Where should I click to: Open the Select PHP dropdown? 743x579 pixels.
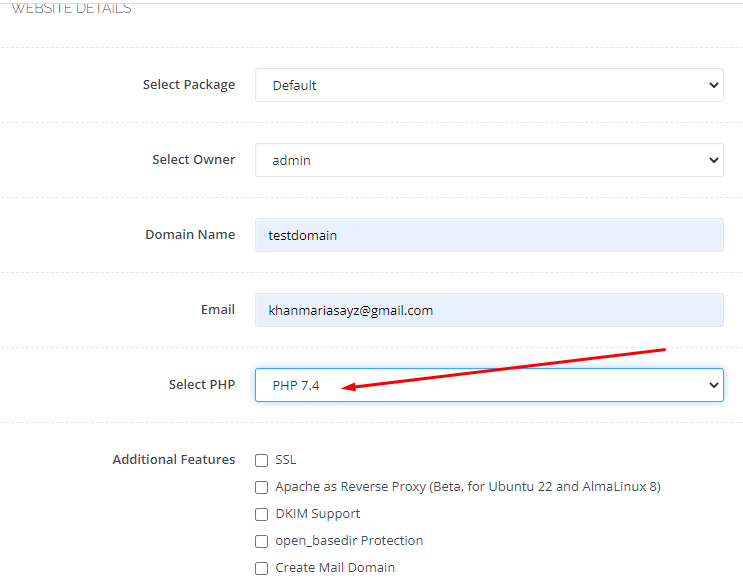point(489,385)
